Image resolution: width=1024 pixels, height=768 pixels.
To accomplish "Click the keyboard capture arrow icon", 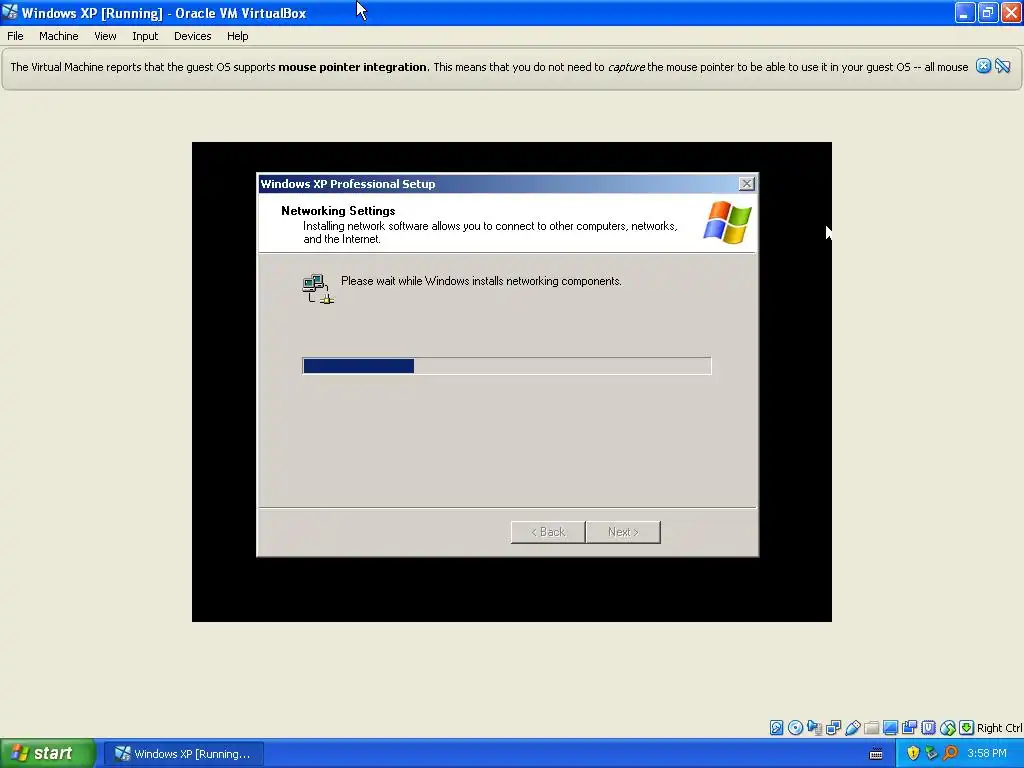I will pos(967,728).
